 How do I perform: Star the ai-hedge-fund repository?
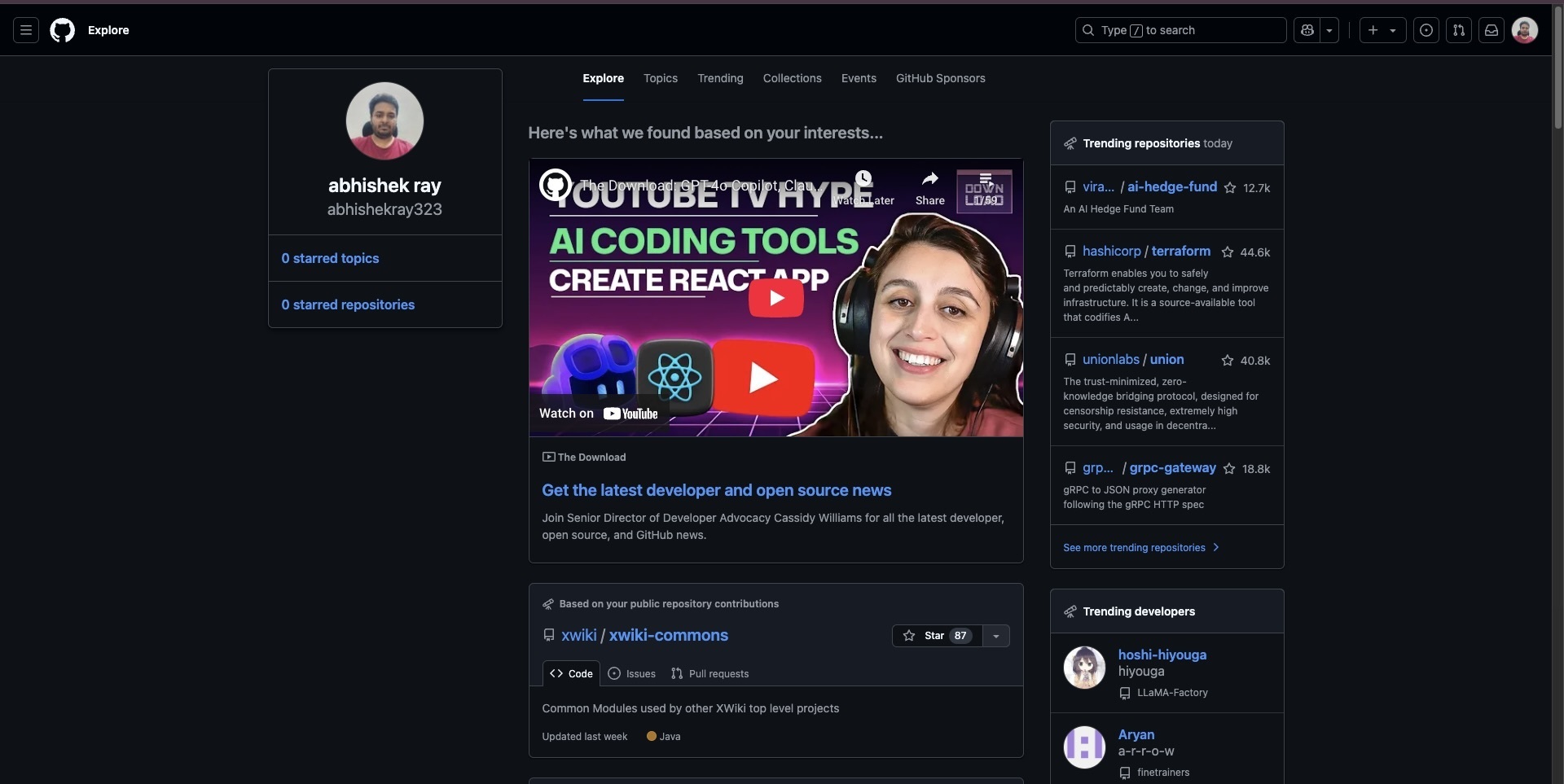(1230, 188)
